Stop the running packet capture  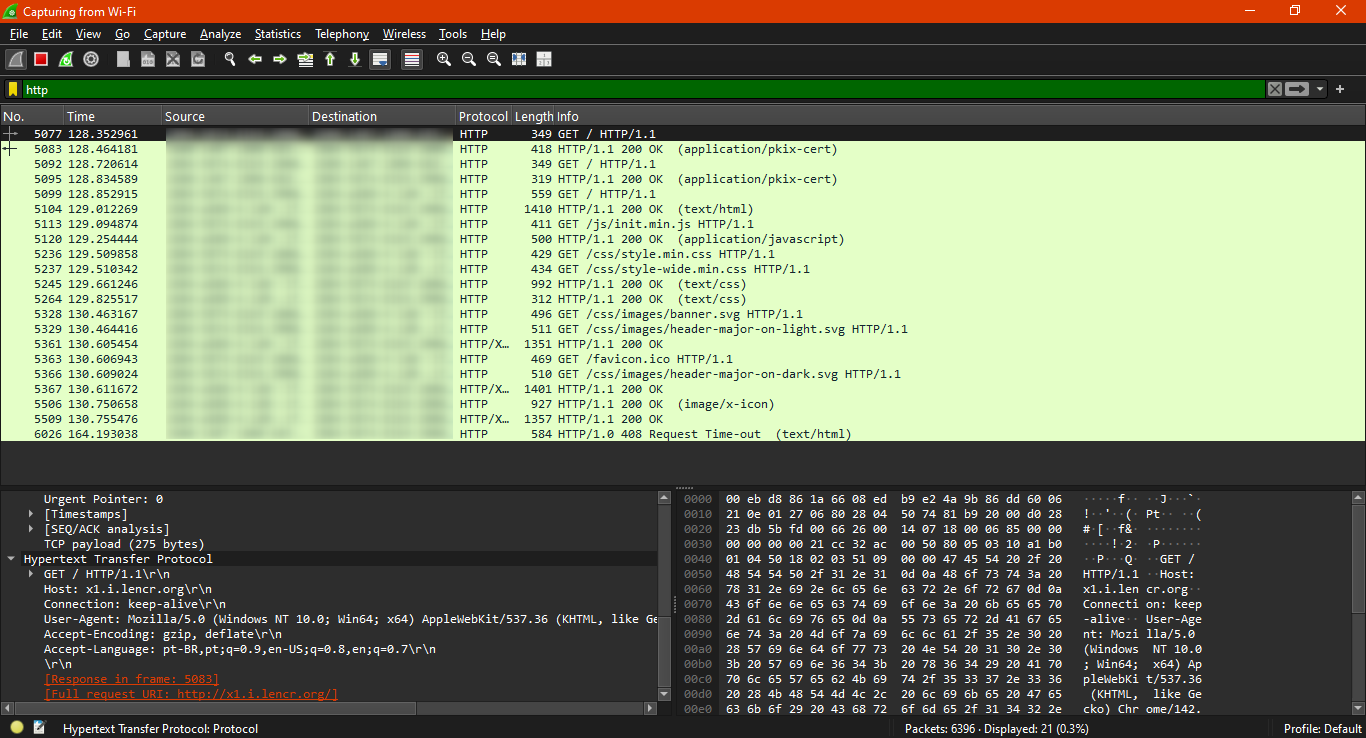[41, 60]
